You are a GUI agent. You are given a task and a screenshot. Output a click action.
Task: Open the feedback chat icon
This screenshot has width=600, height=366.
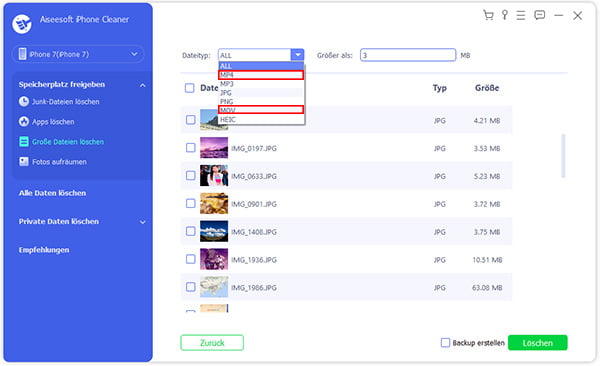540,15
